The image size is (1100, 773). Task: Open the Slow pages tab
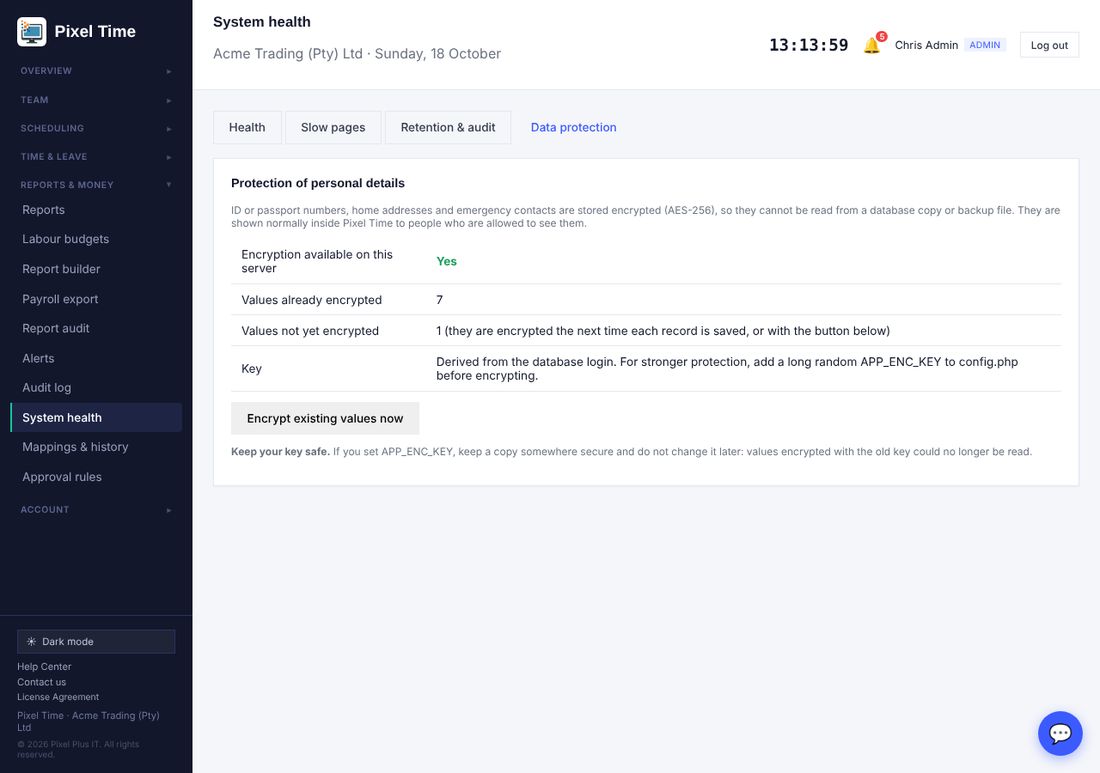point(333,127)
